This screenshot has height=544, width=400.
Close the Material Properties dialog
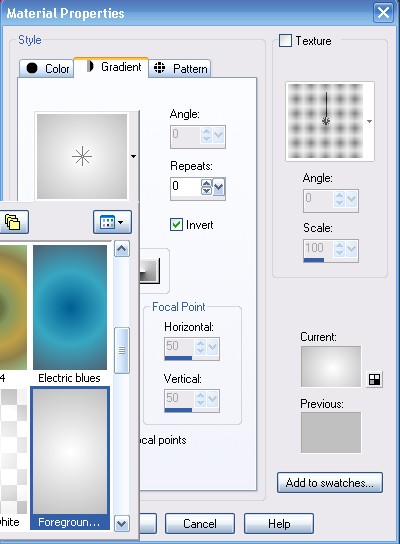click(x=383, y=13)
